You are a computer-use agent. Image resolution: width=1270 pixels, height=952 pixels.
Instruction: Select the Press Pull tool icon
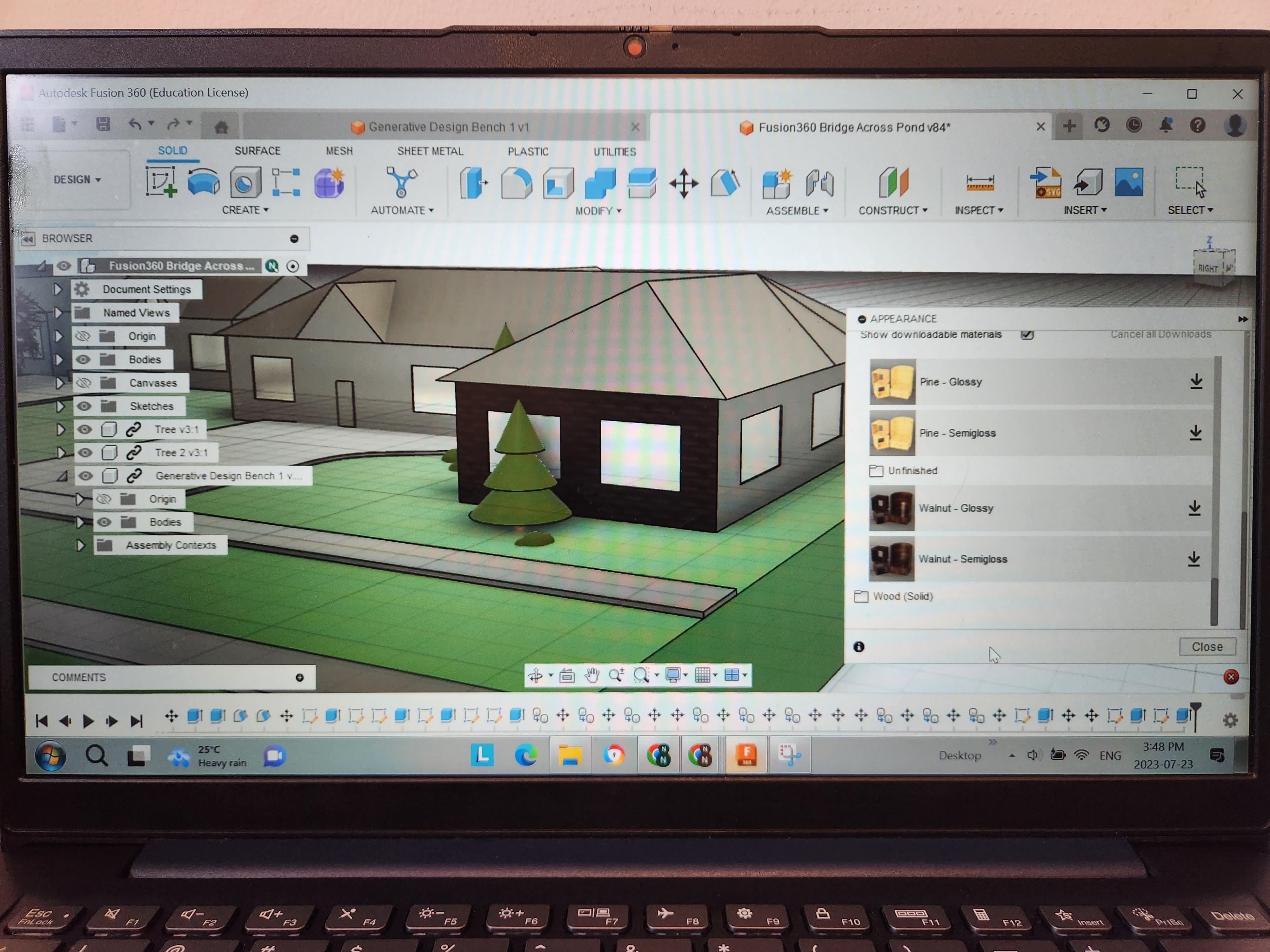point(473,184)
